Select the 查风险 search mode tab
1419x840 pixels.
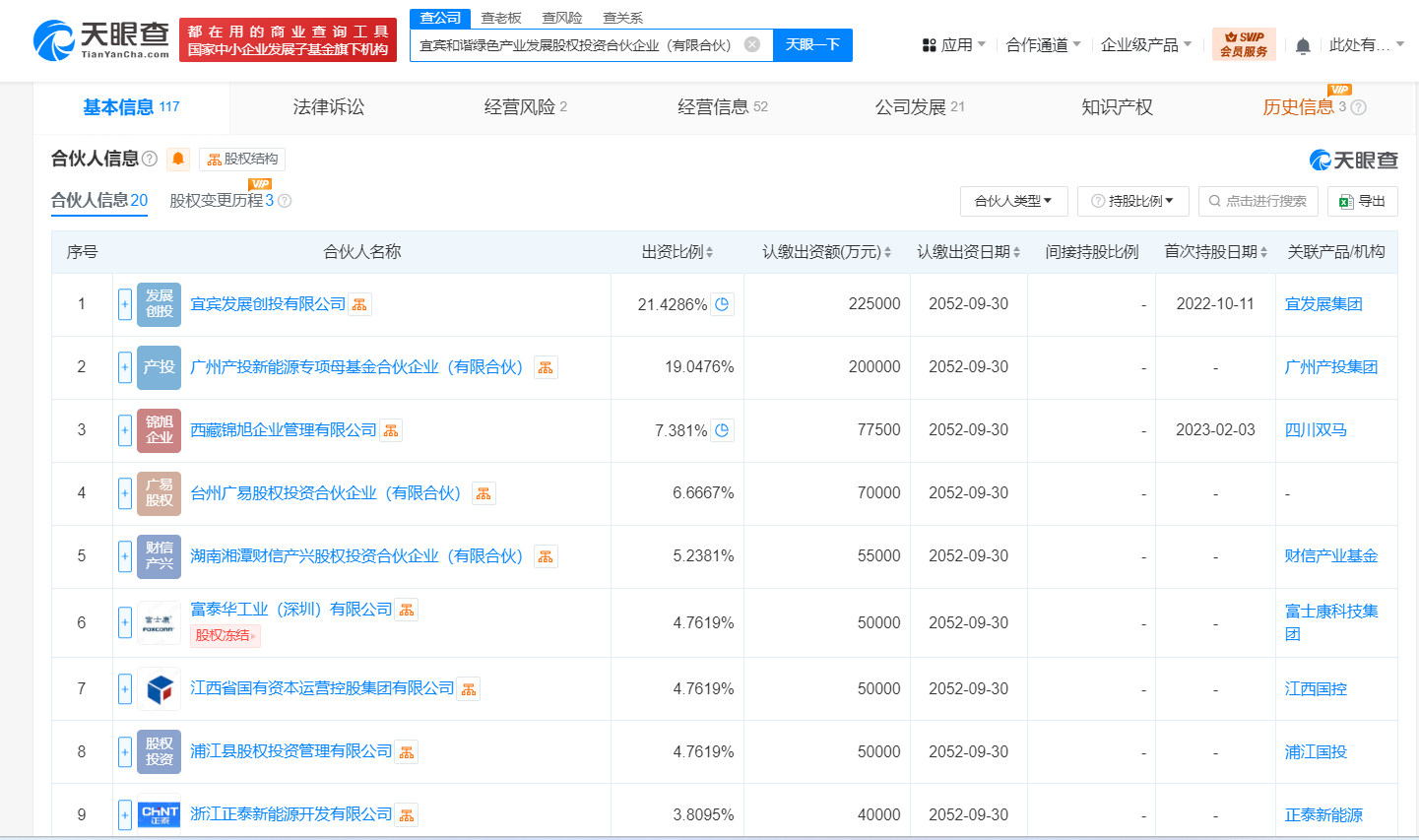(x=562, y=18)
